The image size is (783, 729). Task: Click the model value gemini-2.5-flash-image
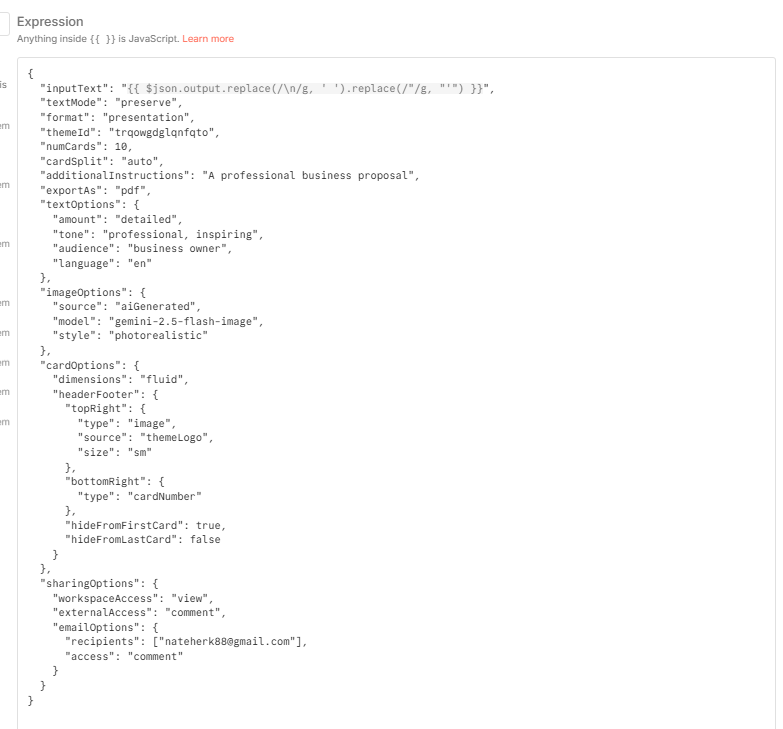183,322
